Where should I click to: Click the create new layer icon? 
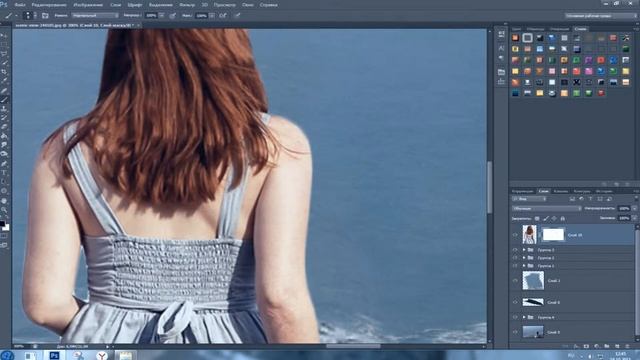point(617,346)
